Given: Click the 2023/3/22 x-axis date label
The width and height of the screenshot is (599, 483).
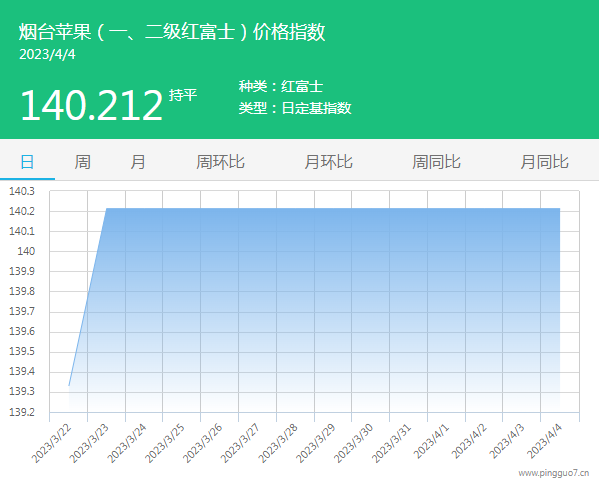Looking at the screenshot, I should pos(52,443).
